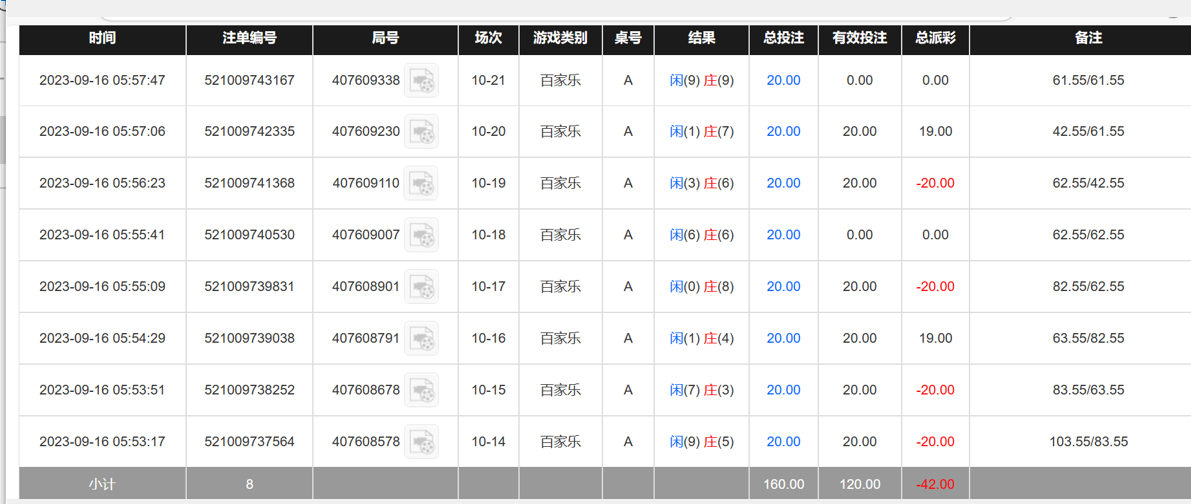The width and height of the screenshot is (1191, 504).
Task: Click the 总派彩 column header
Action: click(x=935, y=39)
